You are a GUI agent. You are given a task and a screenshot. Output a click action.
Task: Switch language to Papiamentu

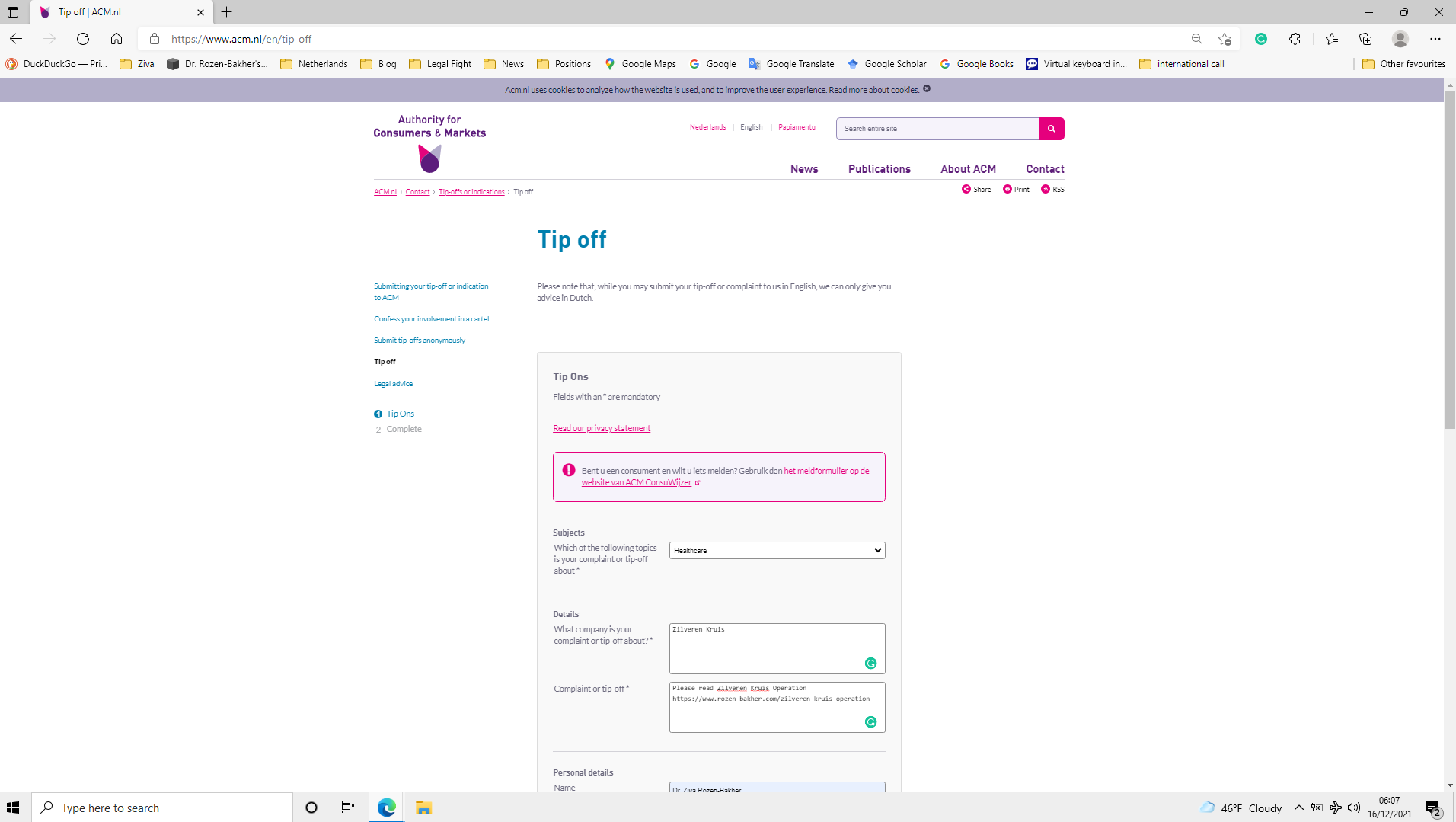[x=797, y=127]
